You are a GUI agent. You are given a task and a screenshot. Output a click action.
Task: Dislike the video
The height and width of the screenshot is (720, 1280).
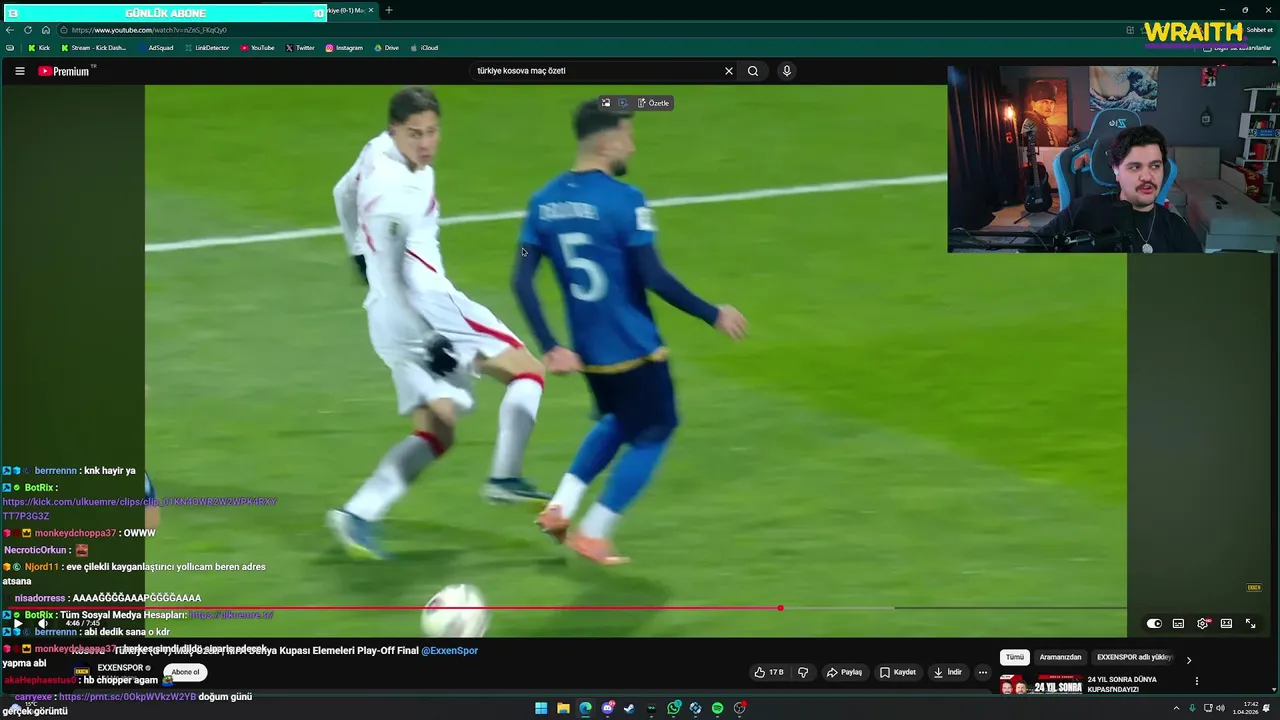click(803, 672)
